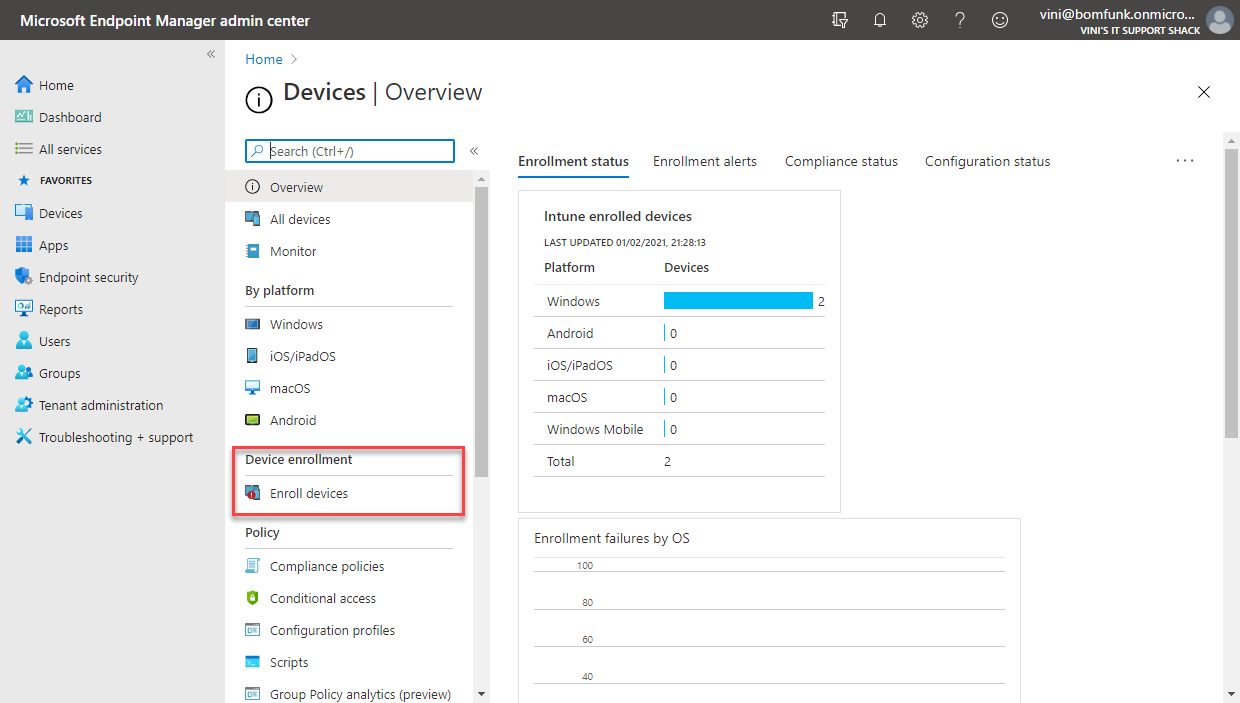The image size is (1240, 703).
Task: Collapse the Devices menu pane
Action: click(x=474, y=151)
